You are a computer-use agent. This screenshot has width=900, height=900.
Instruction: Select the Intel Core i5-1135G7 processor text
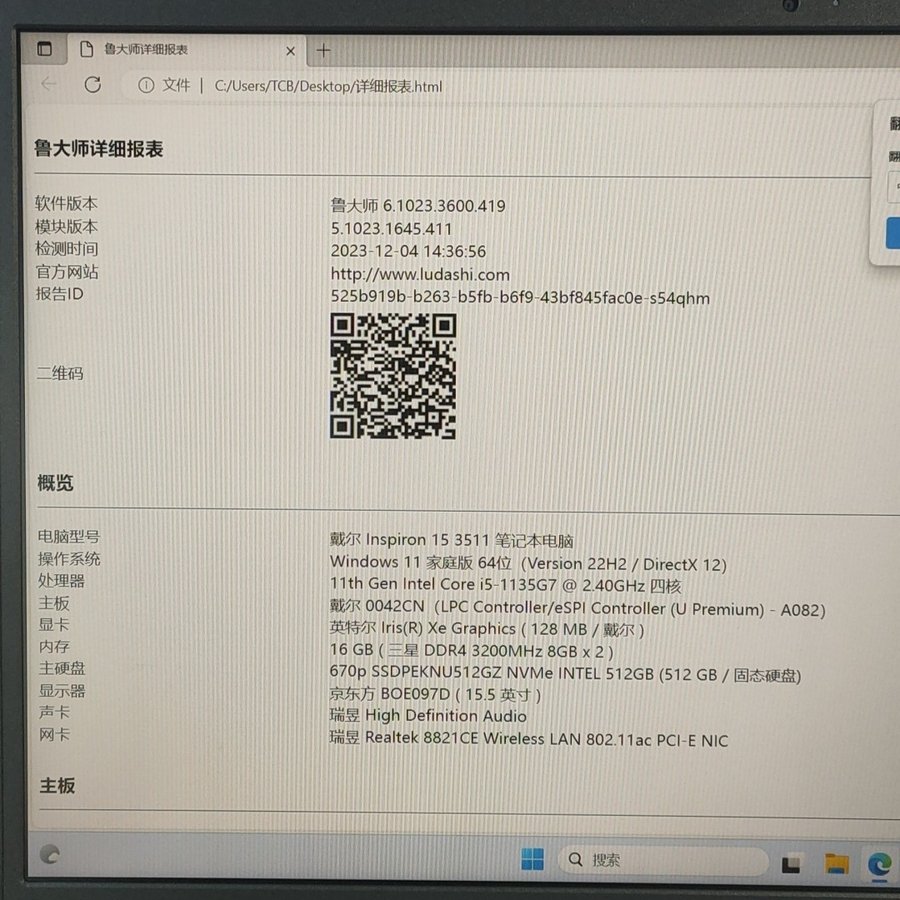(x=505, y=585)
